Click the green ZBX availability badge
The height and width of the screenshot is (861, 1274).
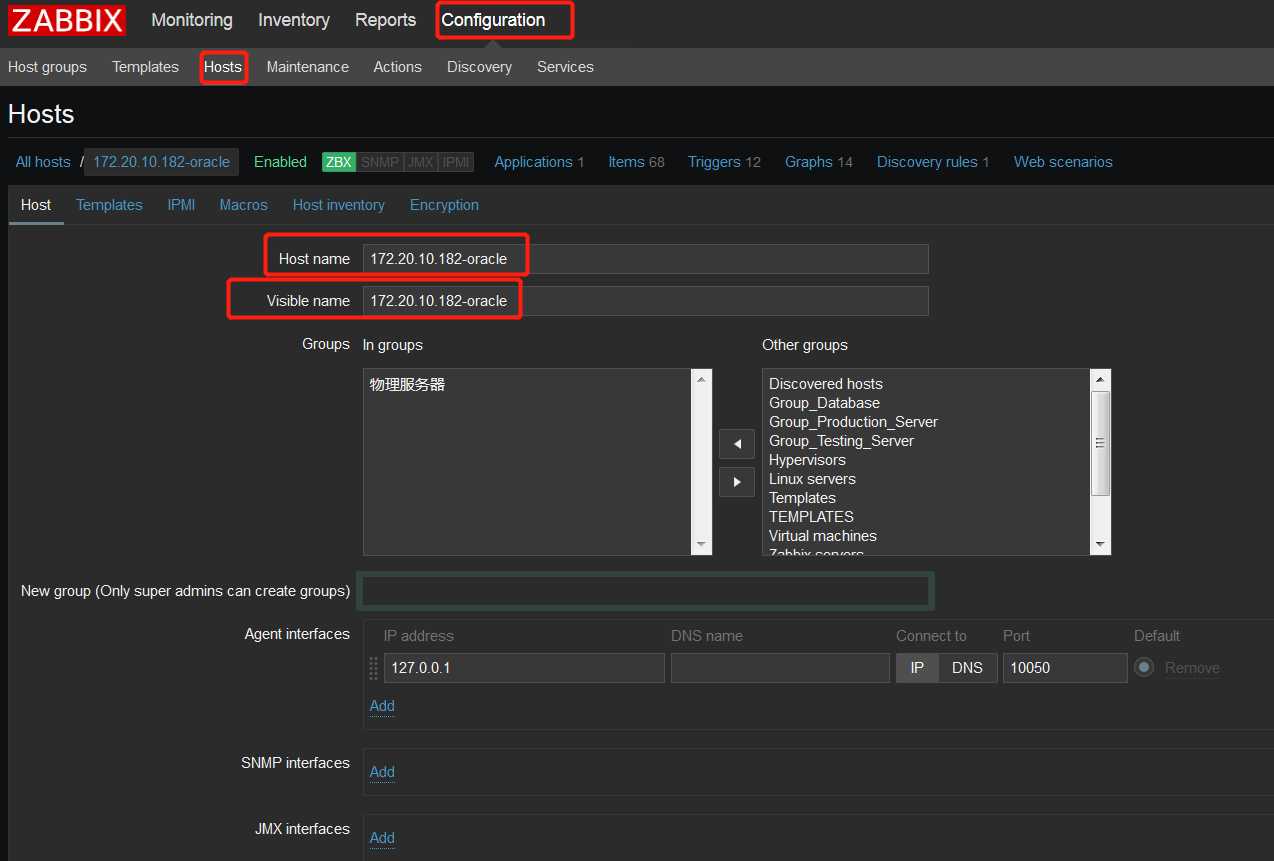[x=338, y=162]
